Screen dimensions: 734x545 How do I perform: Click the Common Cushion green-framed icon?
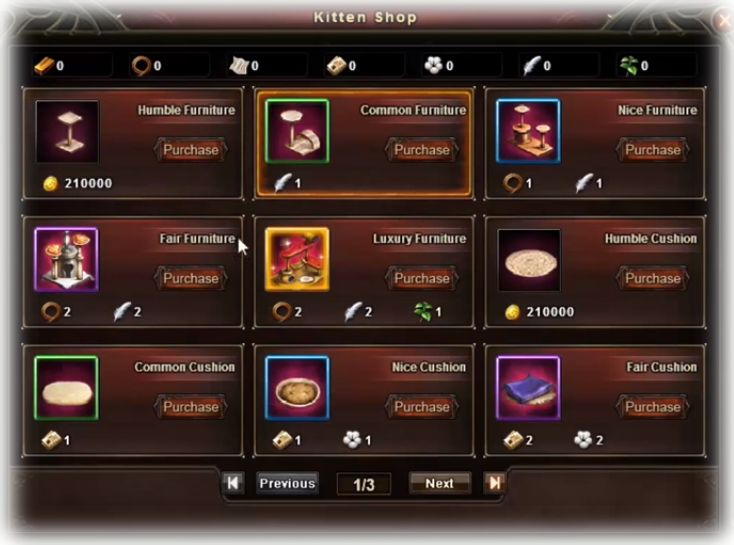(x=66, y=388)
